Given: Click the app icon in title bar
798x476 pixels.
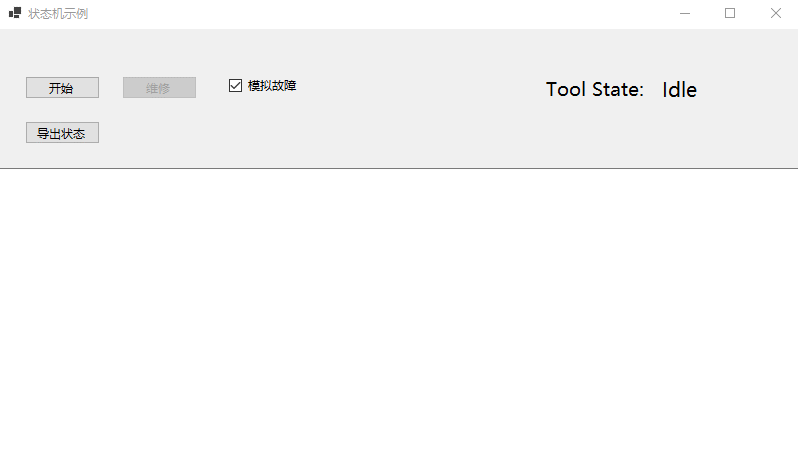Looking at the screenshot, I should [x=14, y=13].
